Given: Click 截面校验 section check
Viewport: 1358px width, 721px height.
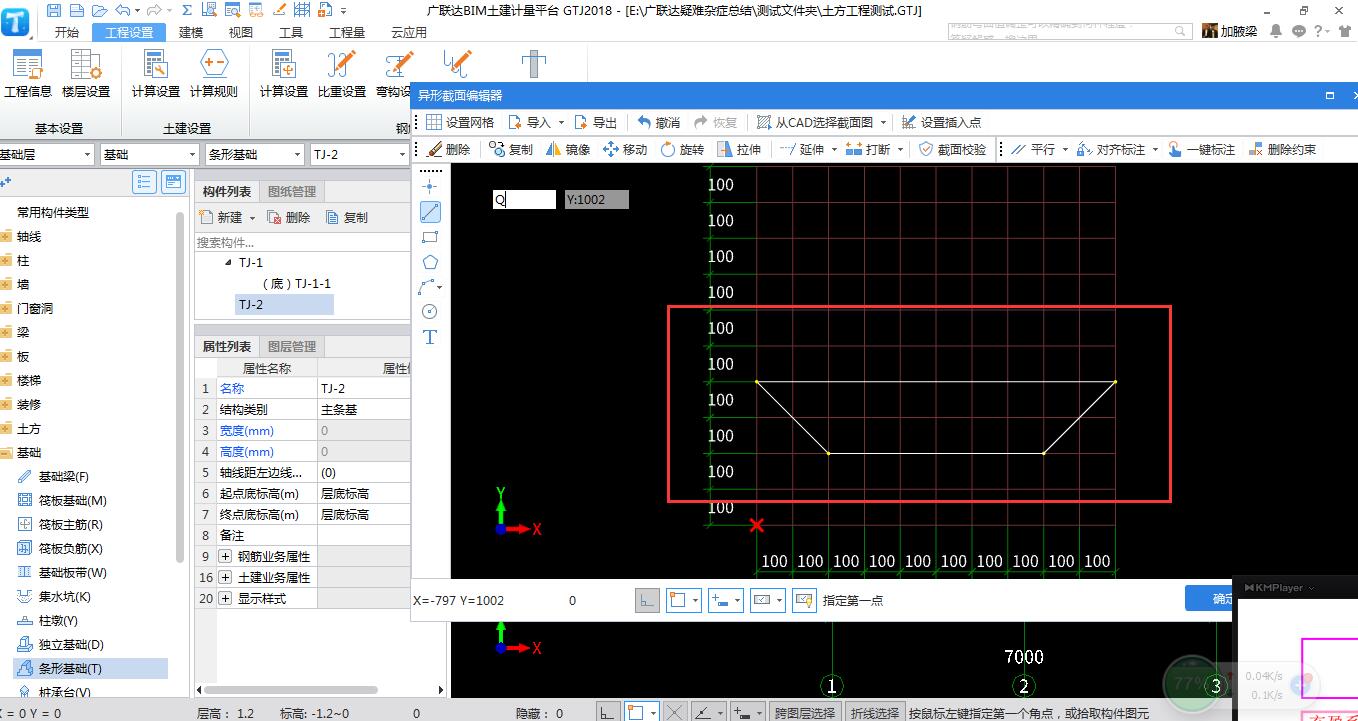Looking at the screenshot, I should pyautogui.click(x=952, y=149).
